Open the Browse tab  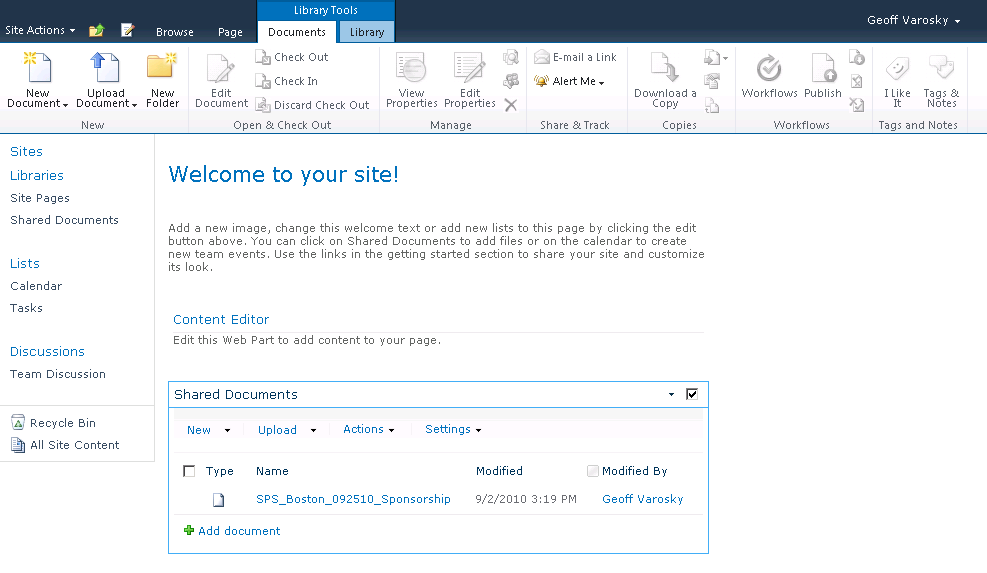tap(174, 32)
